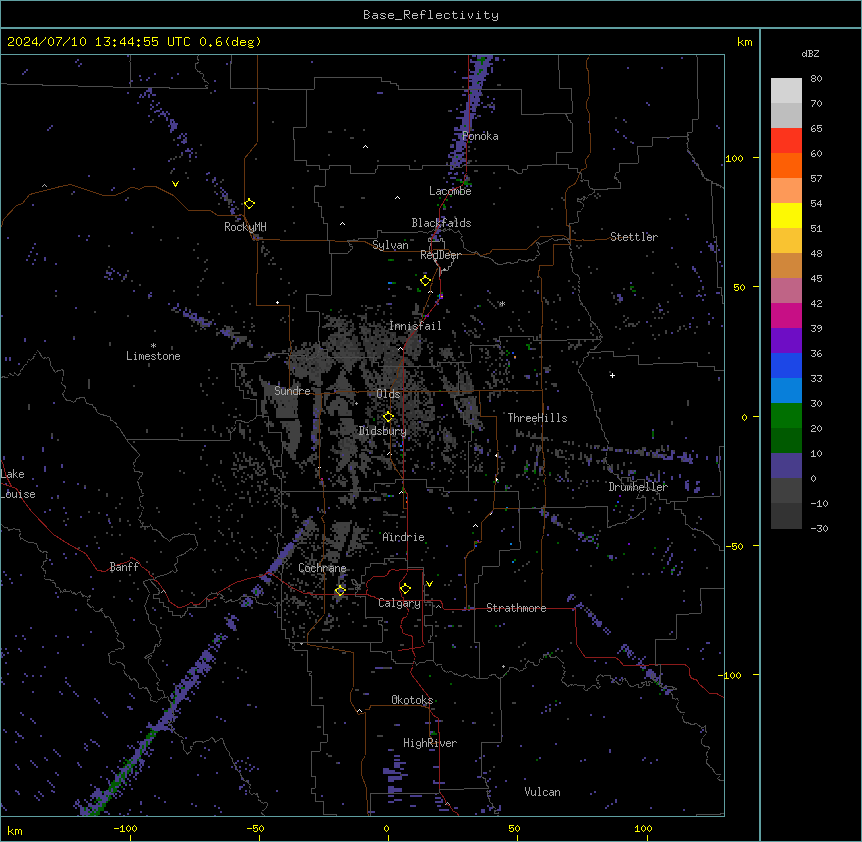Screen dimensions: 862x842
Task: Click the Airdrie city label
Action: pos(404,537)
